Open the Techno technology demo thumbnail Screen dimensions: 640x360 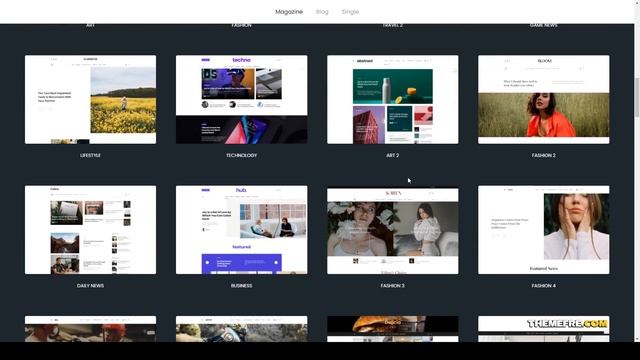(242, 100)
